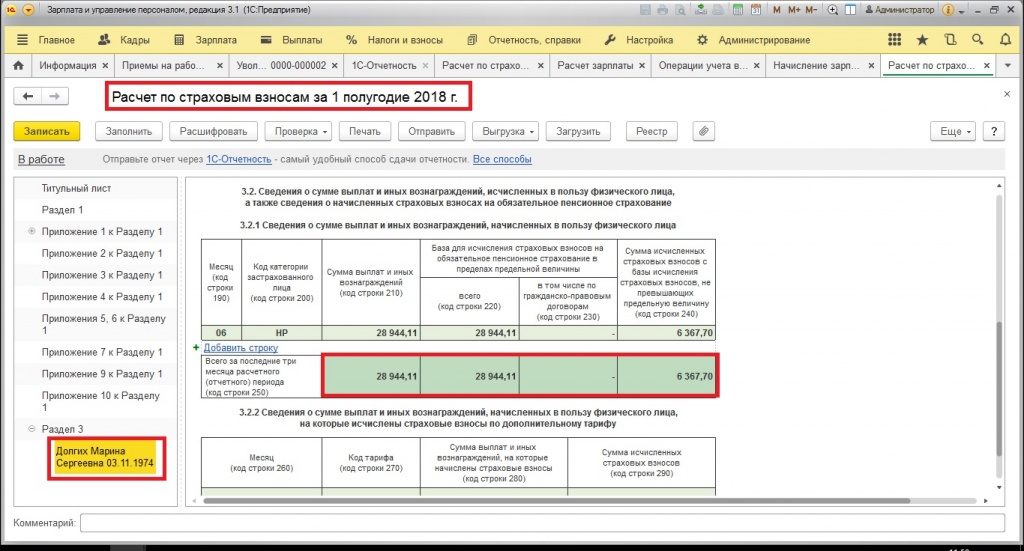Open the Все способы link

(x=502, y=159)
